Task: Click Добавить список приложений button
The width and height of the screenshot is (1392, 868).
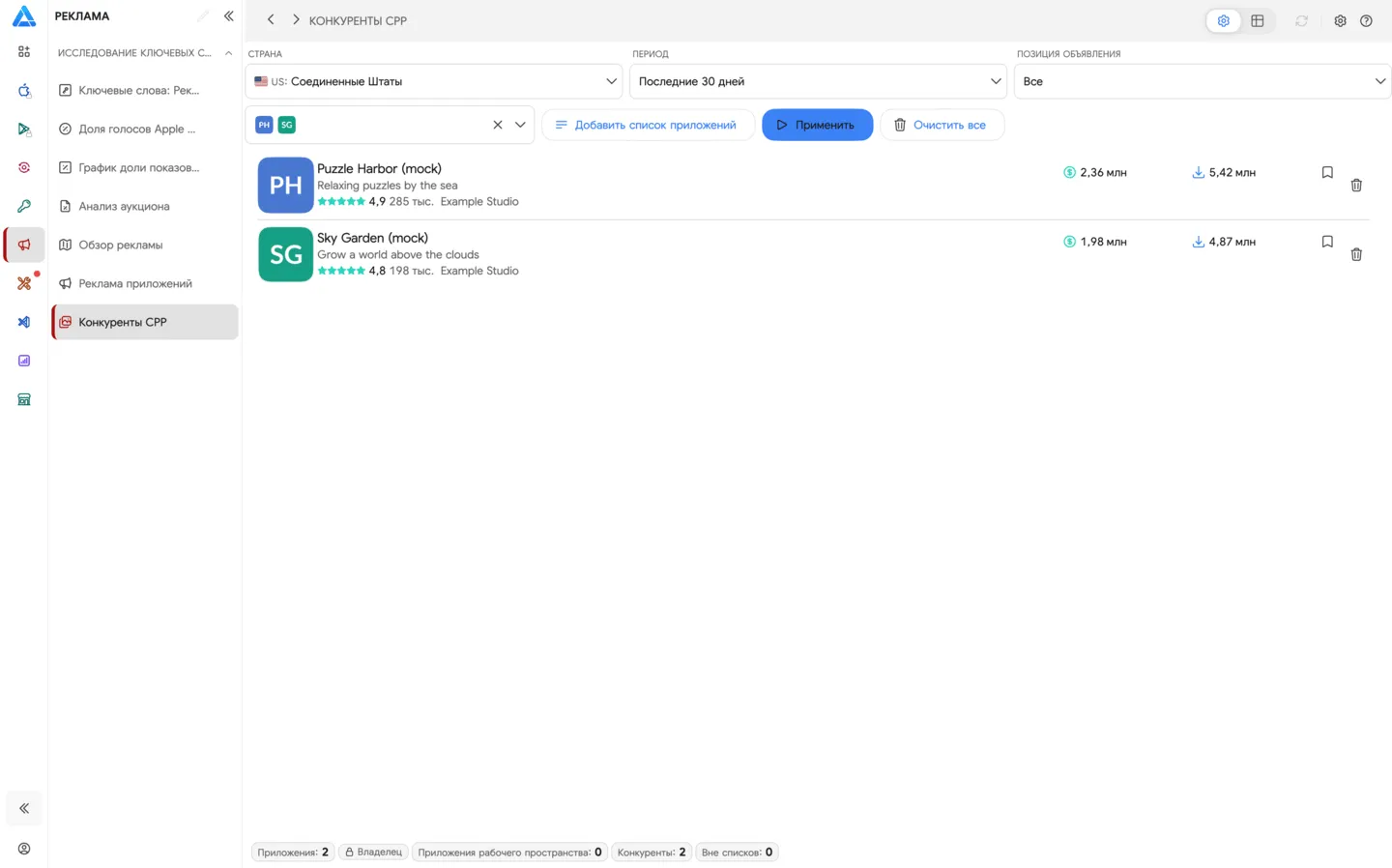Action: tap(648, 125)
